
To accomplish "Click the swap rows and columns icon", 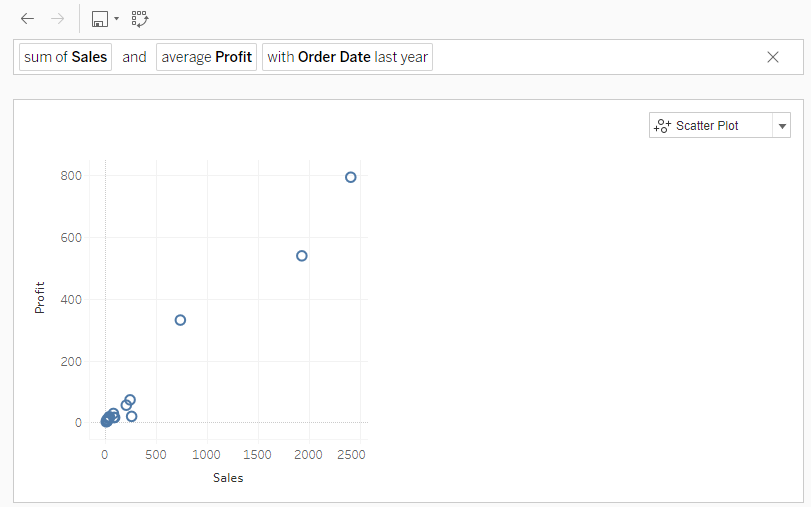I will click(x=139, y=19).
